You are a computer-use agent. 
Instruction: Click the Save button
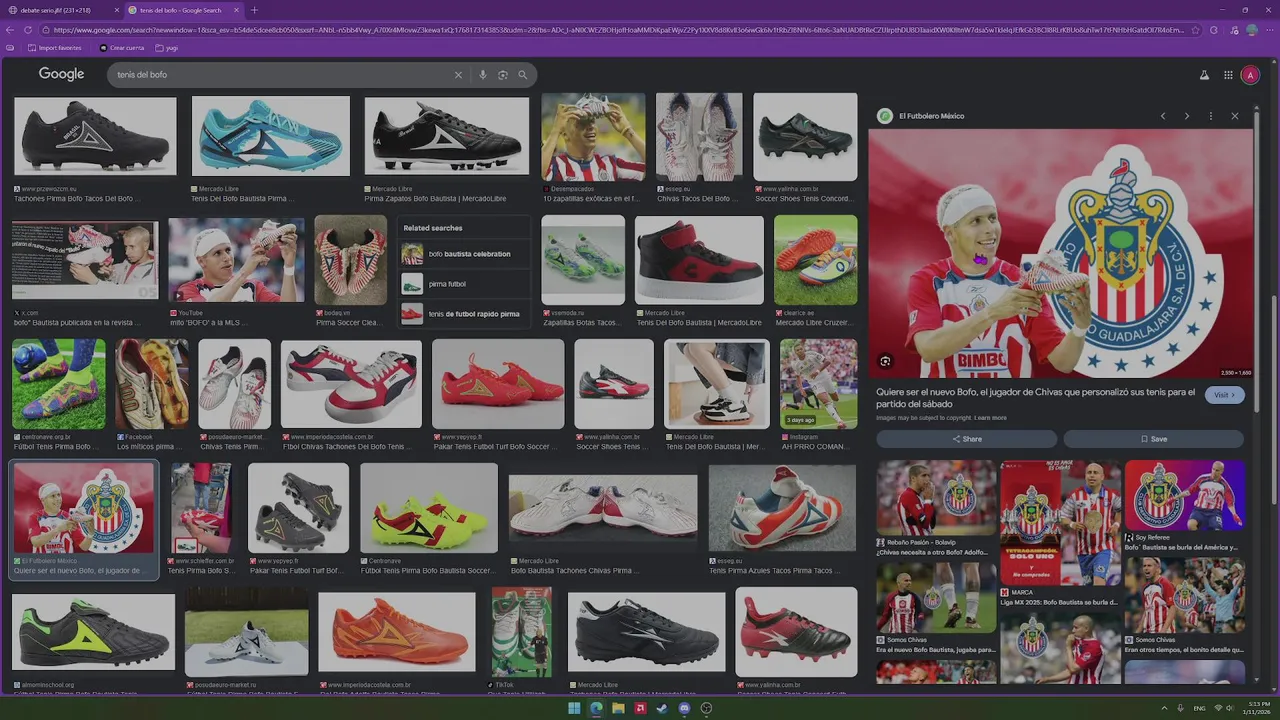point(1154,439)
